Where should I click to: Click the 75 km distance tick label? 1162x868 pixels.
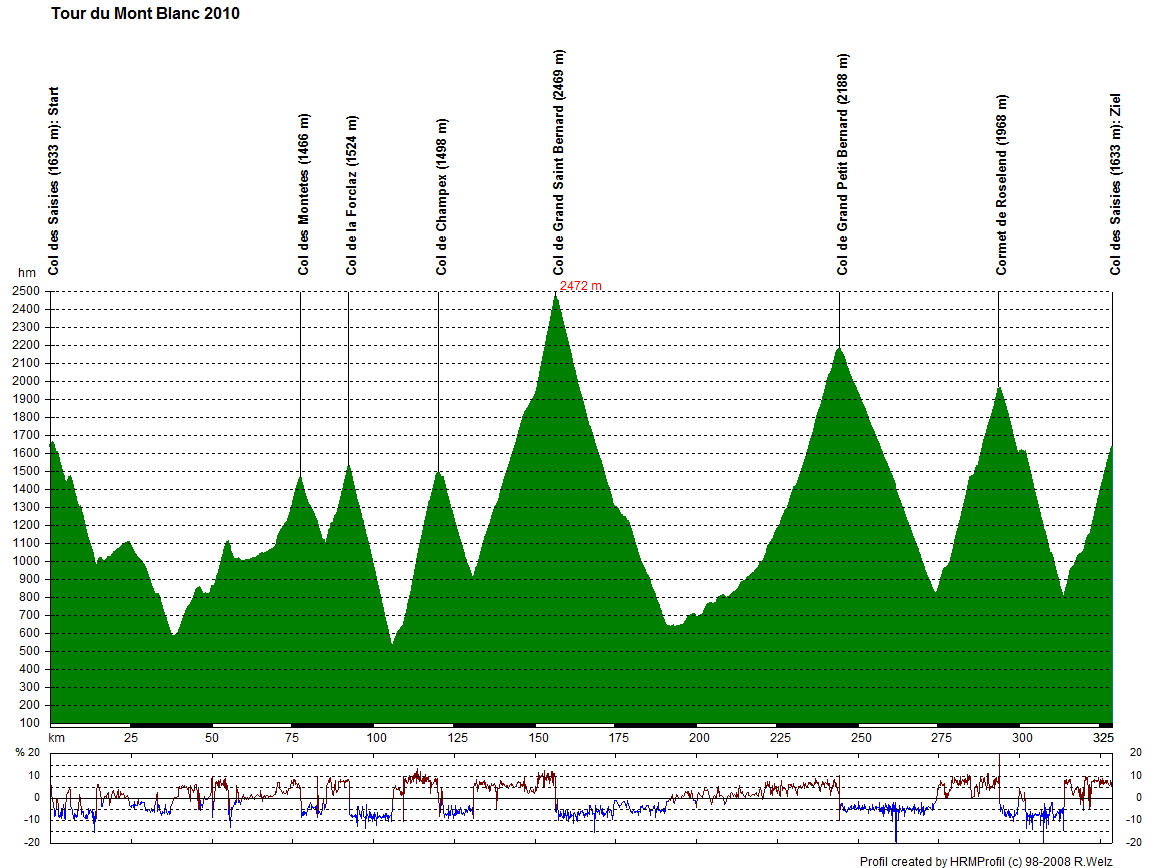tap(292, 738)
